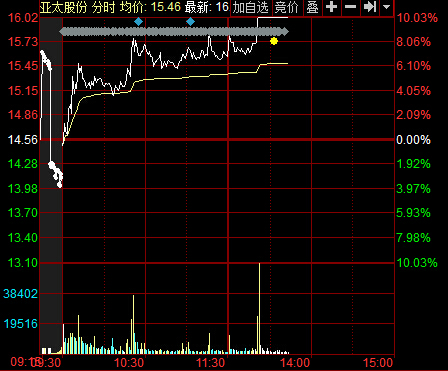448x371 pixels.
Task: Click the 均价 average price label
Action: click(131, 7)
